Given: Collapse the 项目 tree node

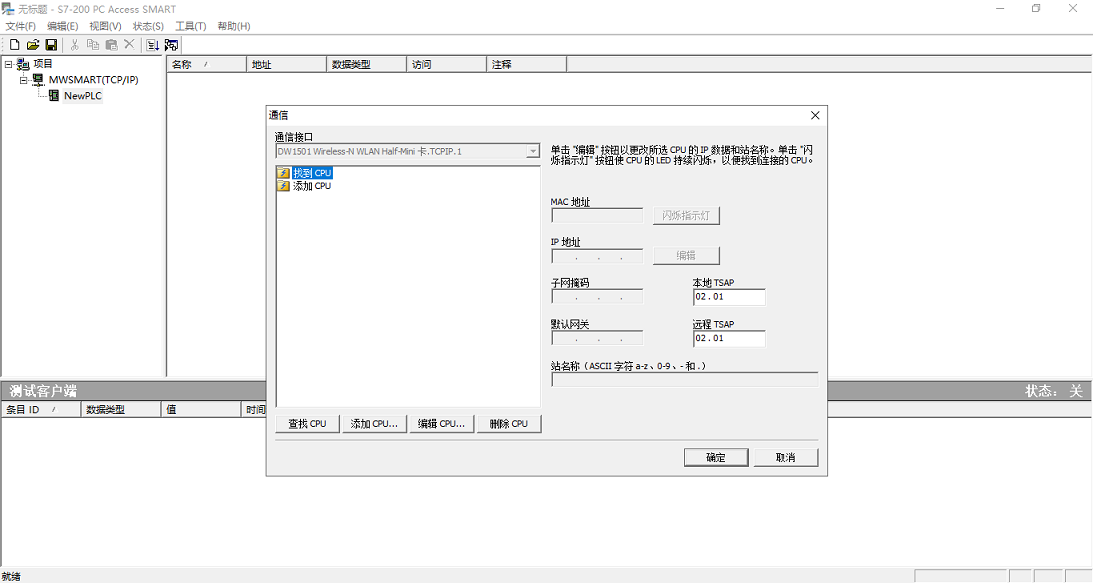Looking at the screenshot, I should tap(8, 63).
